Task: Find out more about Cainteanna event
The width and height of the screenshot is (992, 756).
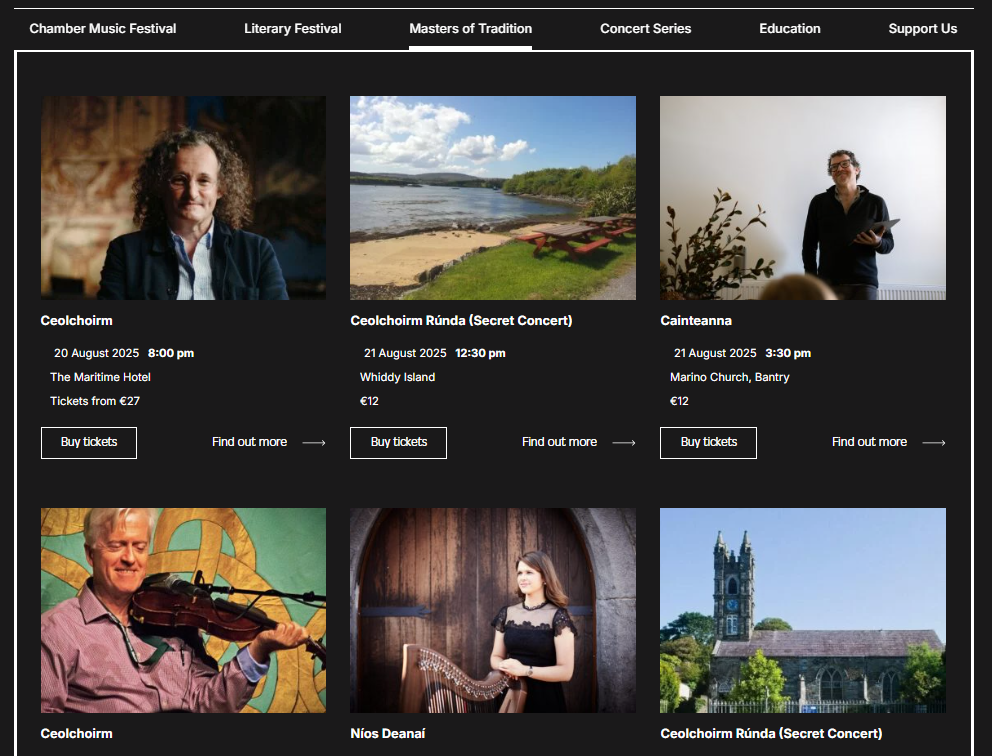Action: 869,442
